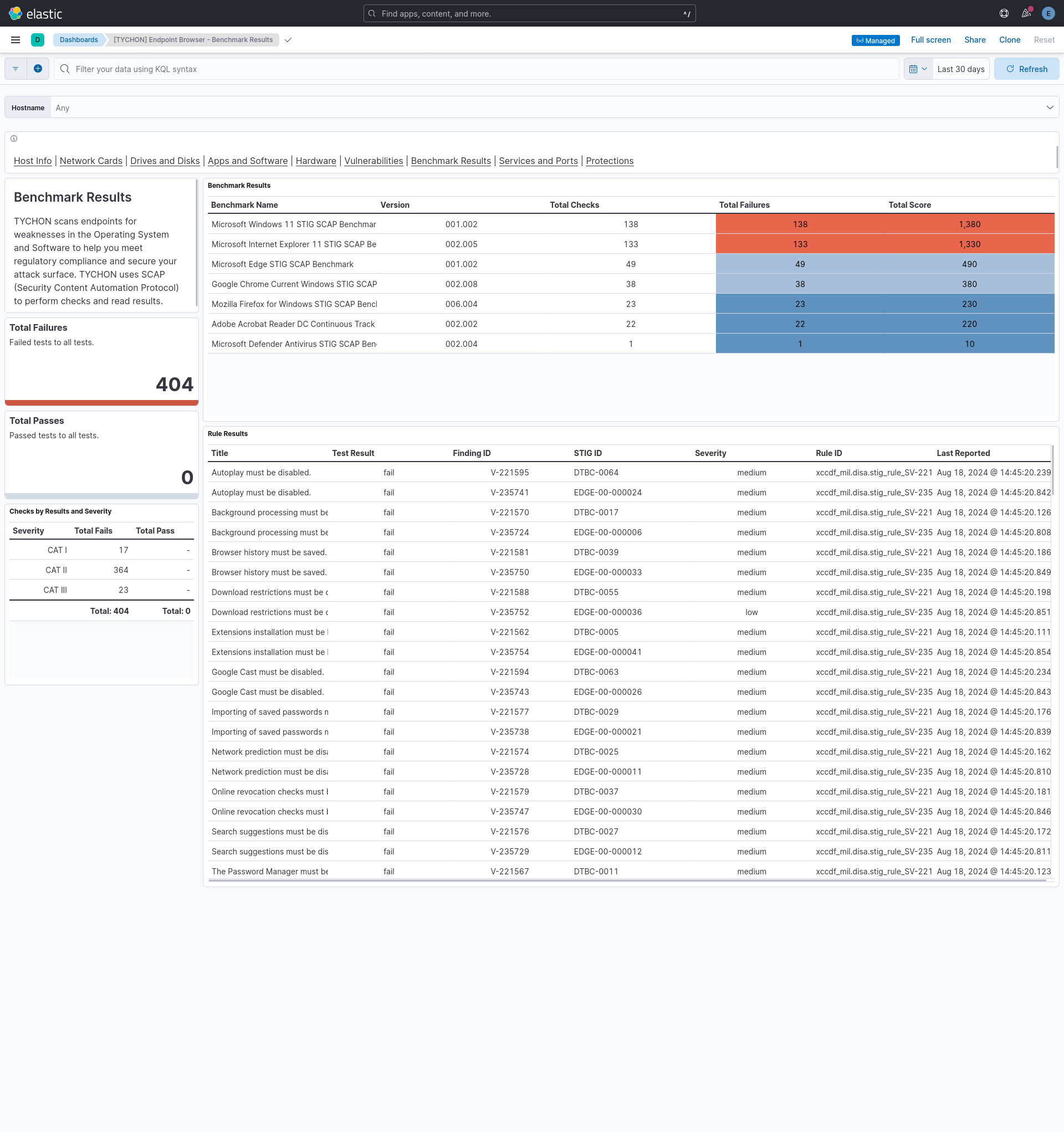Open the Benchmark Results link
The image size is (1064, 1132).
(451, 161)
